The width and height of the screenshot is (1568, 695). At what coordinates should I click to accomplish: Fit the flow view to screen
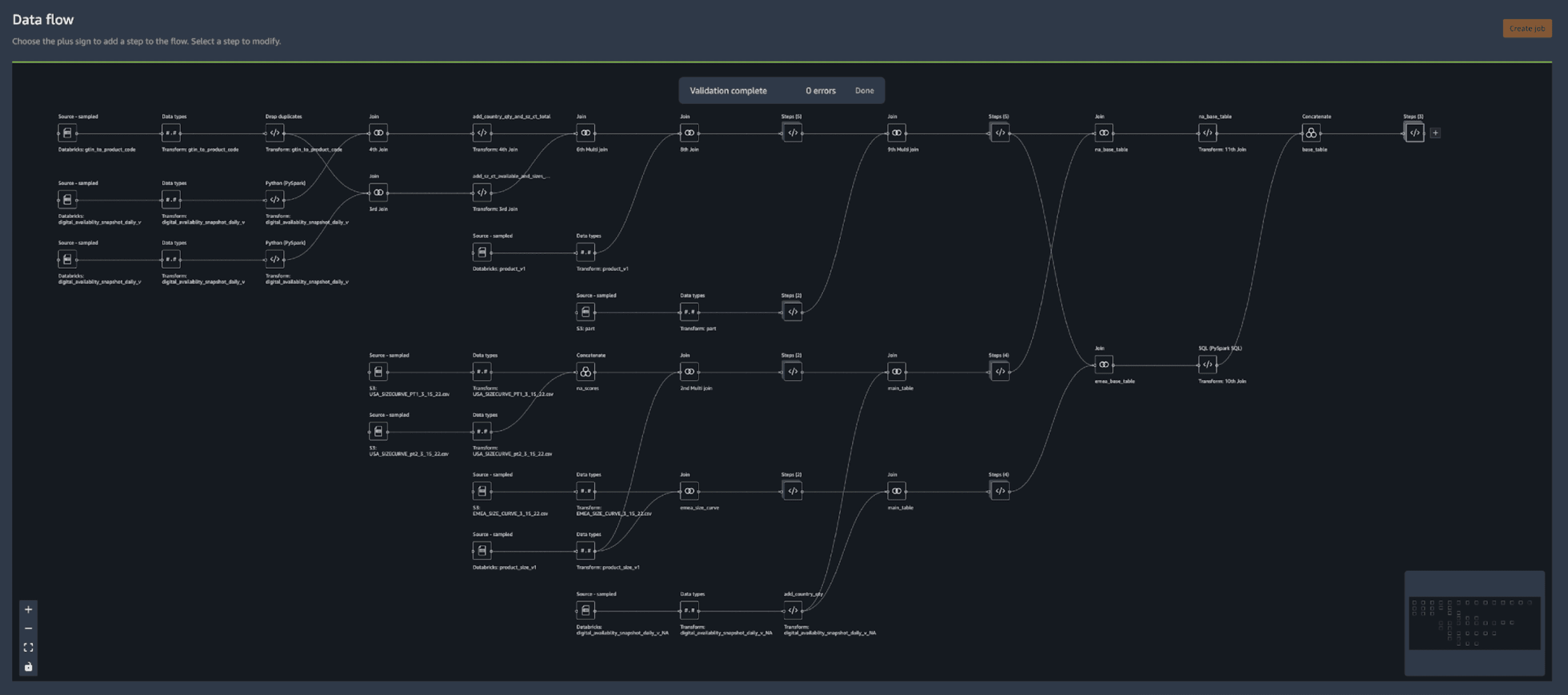click(x=28, y=648)
